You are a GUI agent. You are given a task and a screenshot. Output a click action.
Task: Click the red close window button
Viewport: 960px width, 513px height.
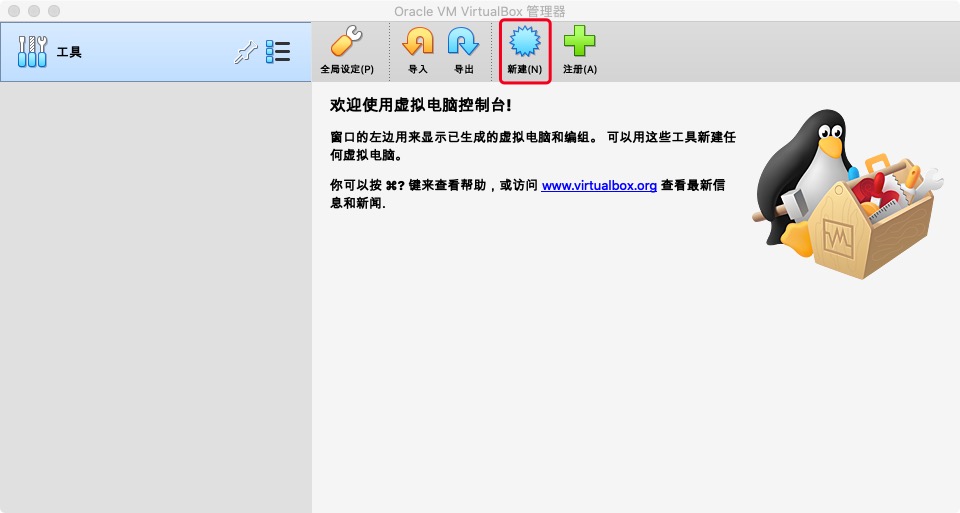click(x=14, y=11)
